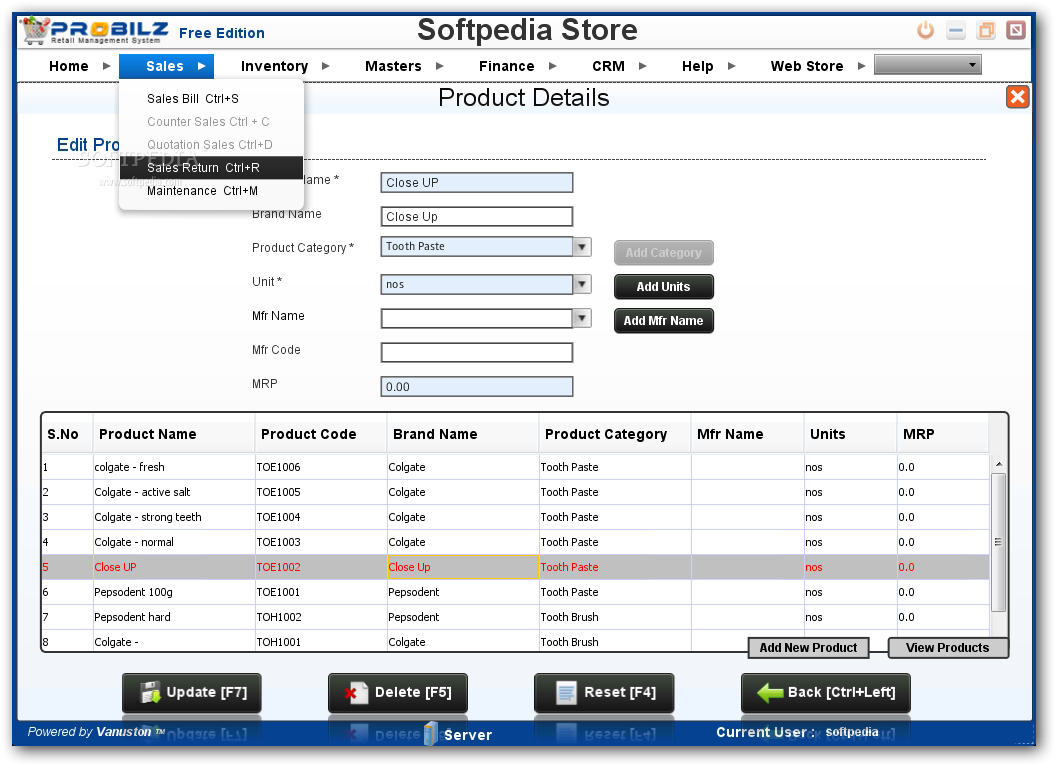Screen dimensions: 1056x766
Task: Click the Product Category column header
Action: pos(616,434)
